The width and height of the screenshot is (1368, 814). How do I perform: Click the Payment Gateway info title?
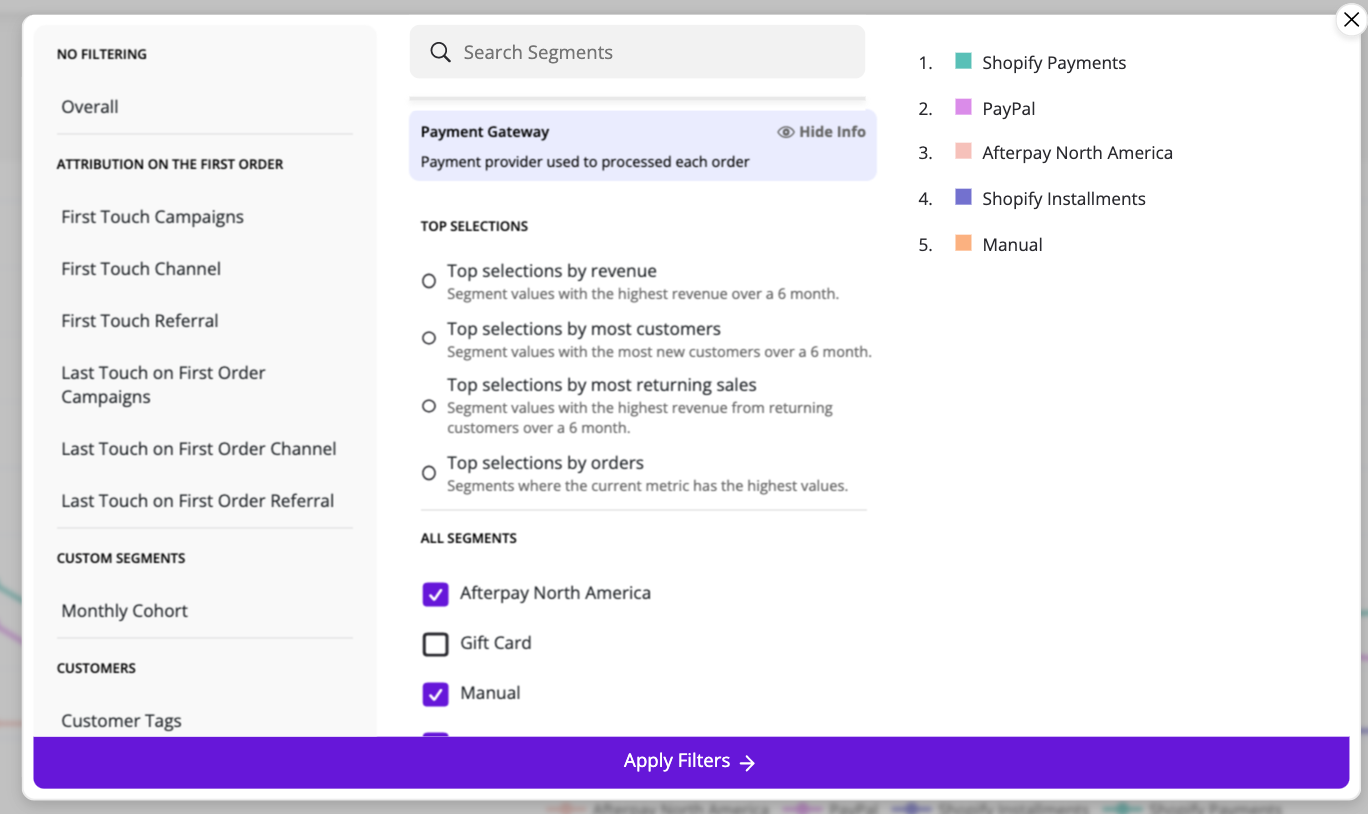(485, 132)
